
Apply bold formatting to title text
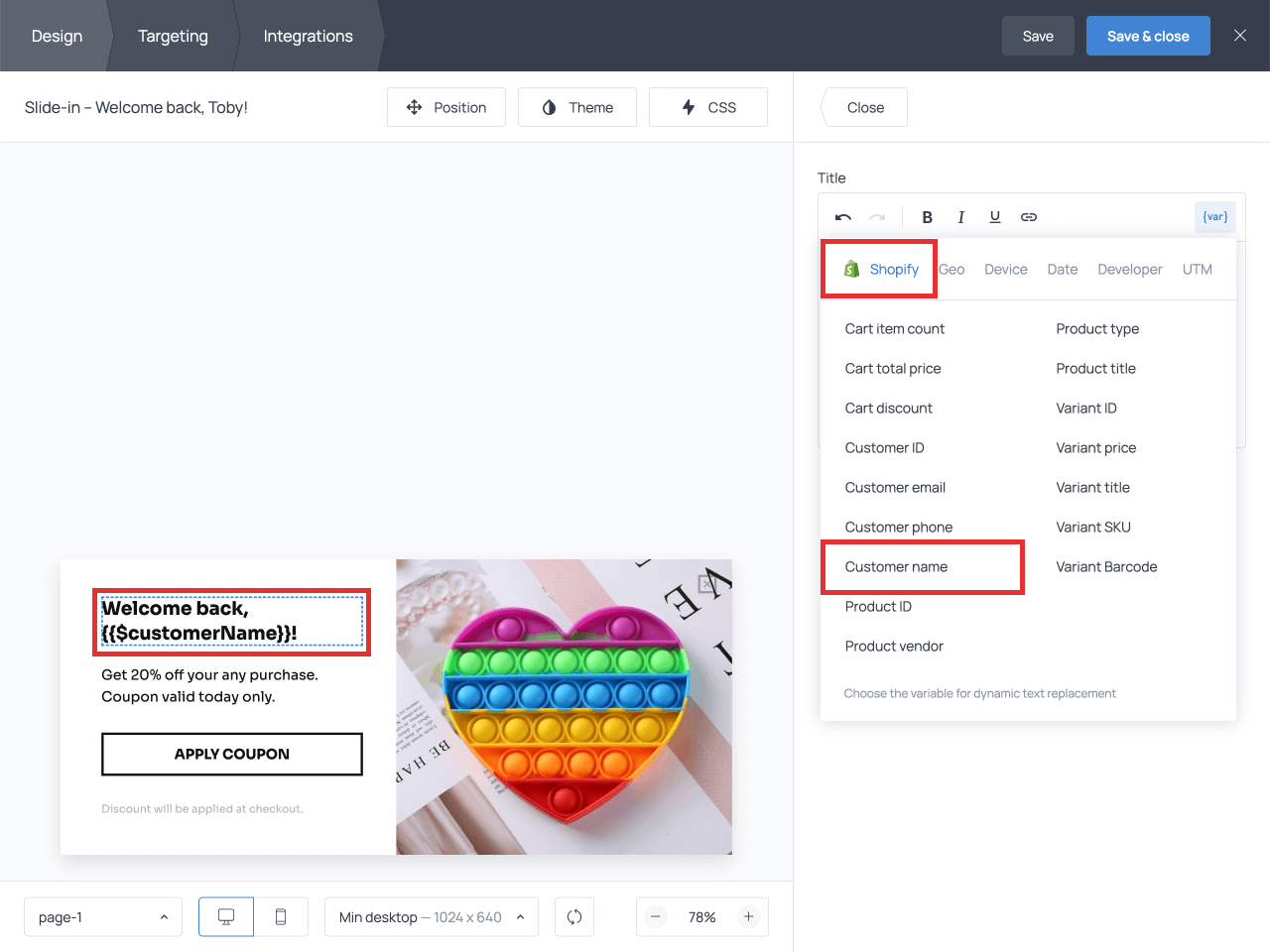(x=927, y=217)
